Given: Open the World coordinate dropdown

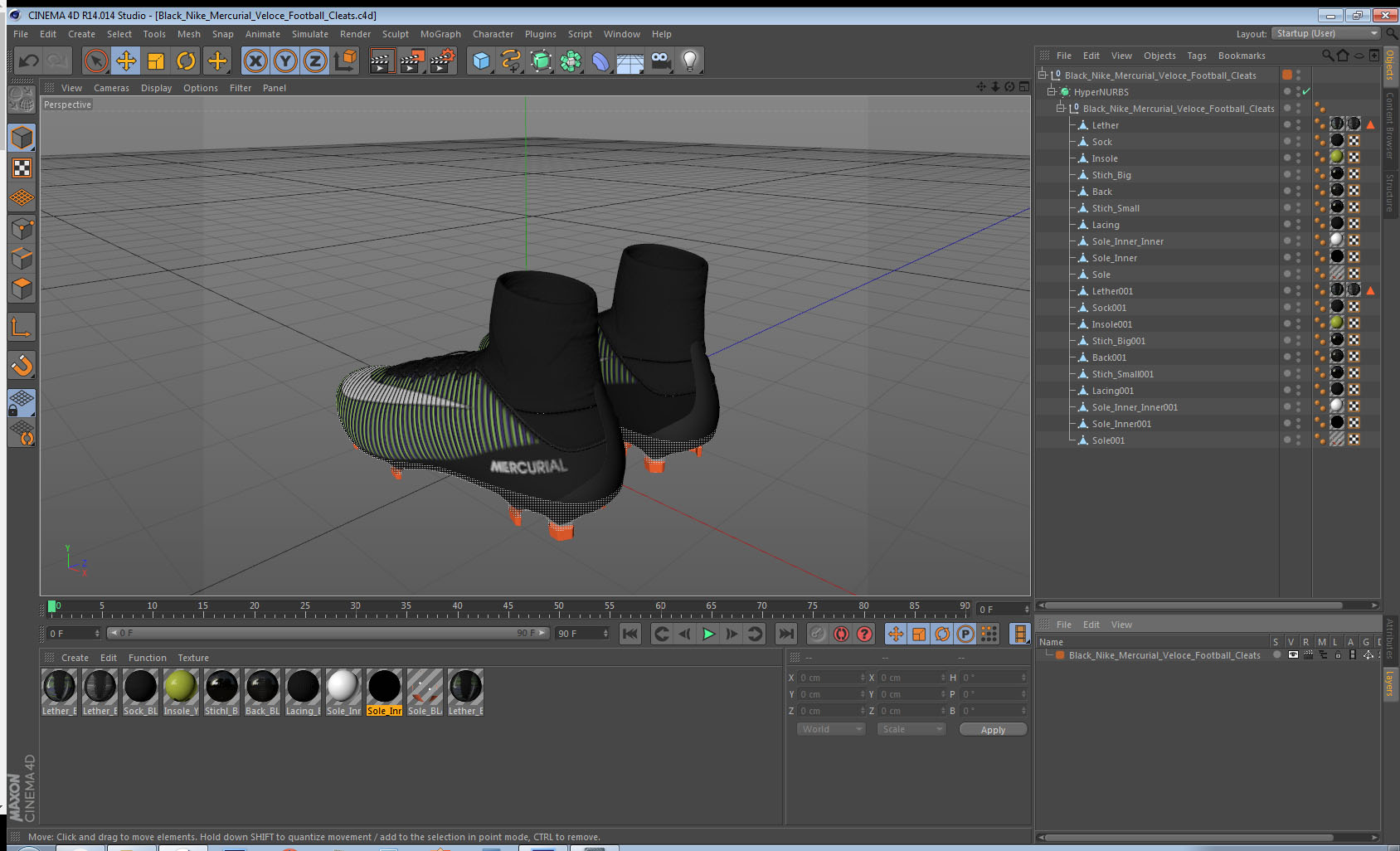Looking at the screenshot, I should (x=831, y=729).
